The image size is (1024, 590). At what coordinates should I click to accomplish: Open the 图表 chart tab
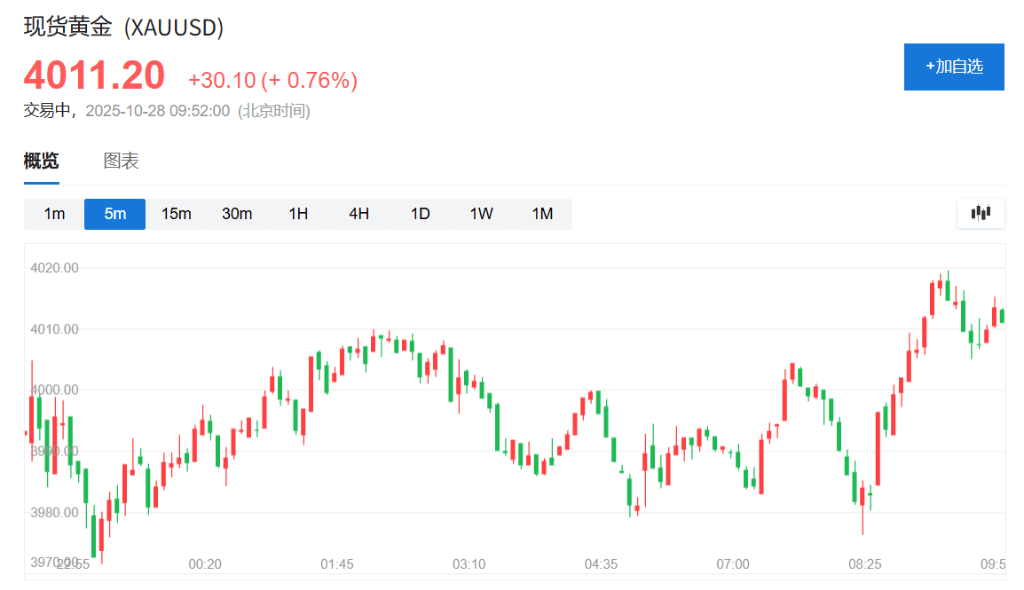[x=121, y=161]
